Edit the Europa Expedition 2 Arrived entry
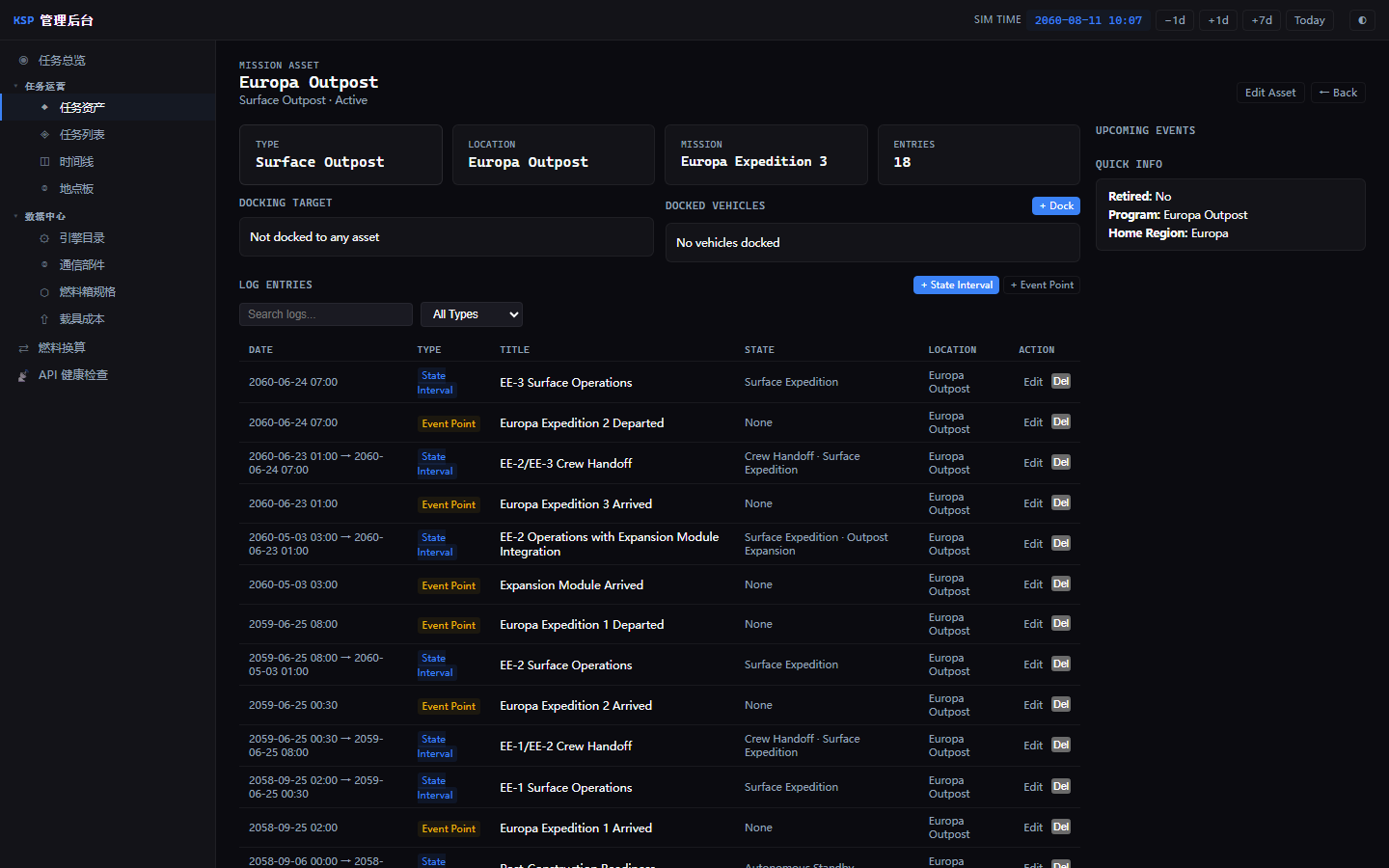The height and width of the screenshot is (868, 1389). (x=1033, y=705)
